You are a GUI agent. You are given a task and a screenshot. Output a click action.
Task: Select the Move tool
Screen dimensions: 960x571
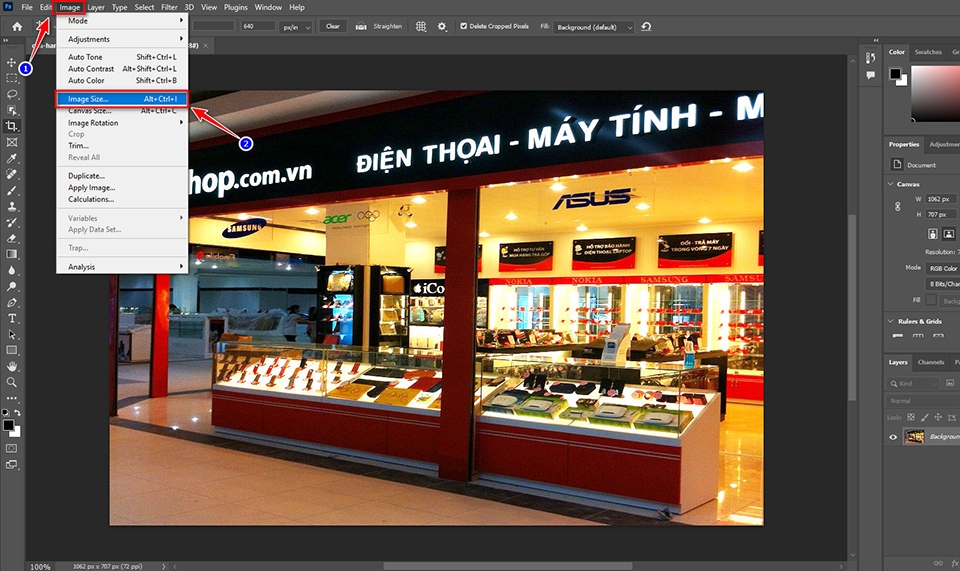(x=12, y=62)
